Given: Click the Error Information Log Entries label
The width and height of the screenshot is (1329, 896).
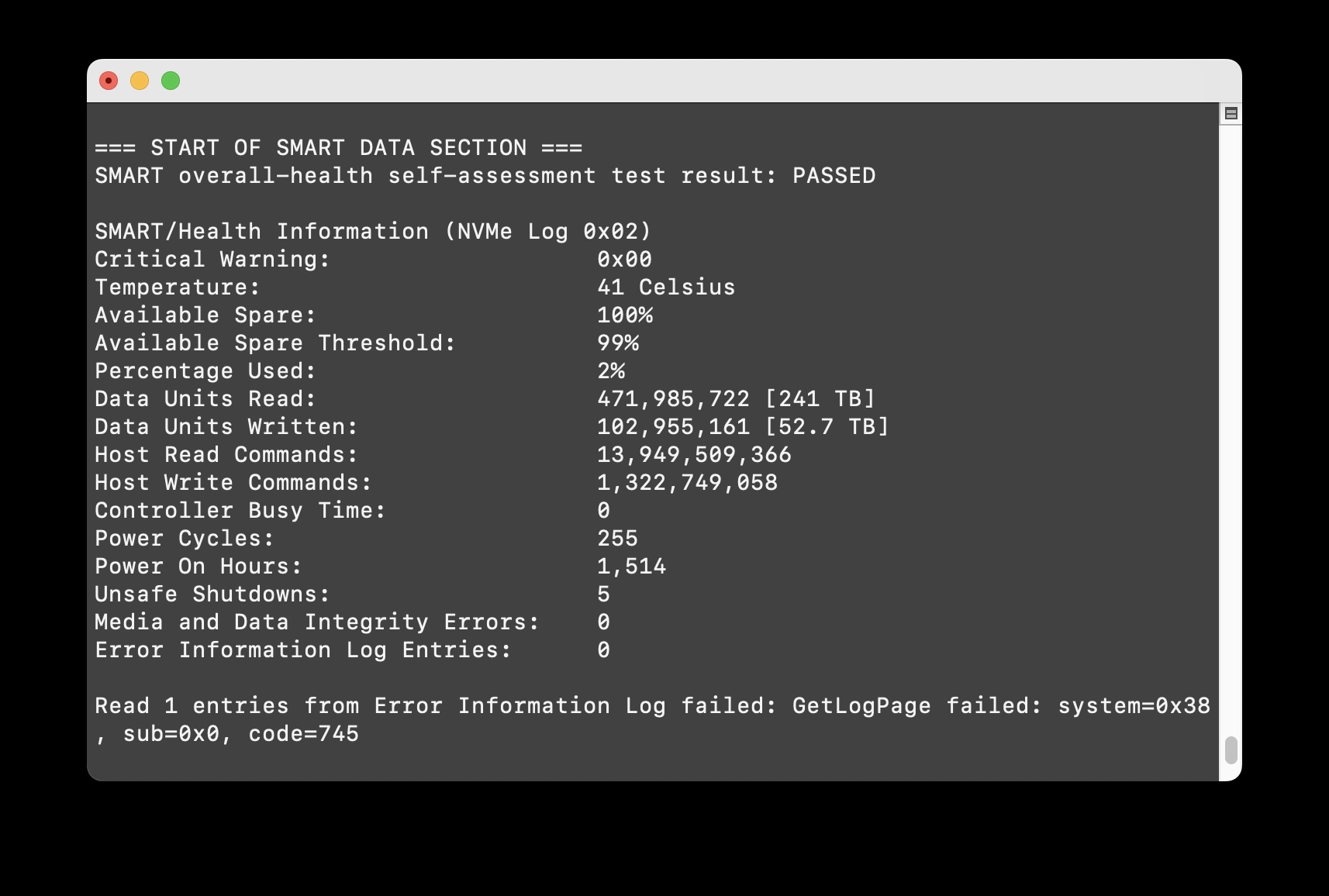Looking at the screenshot, I should point(303,650).
